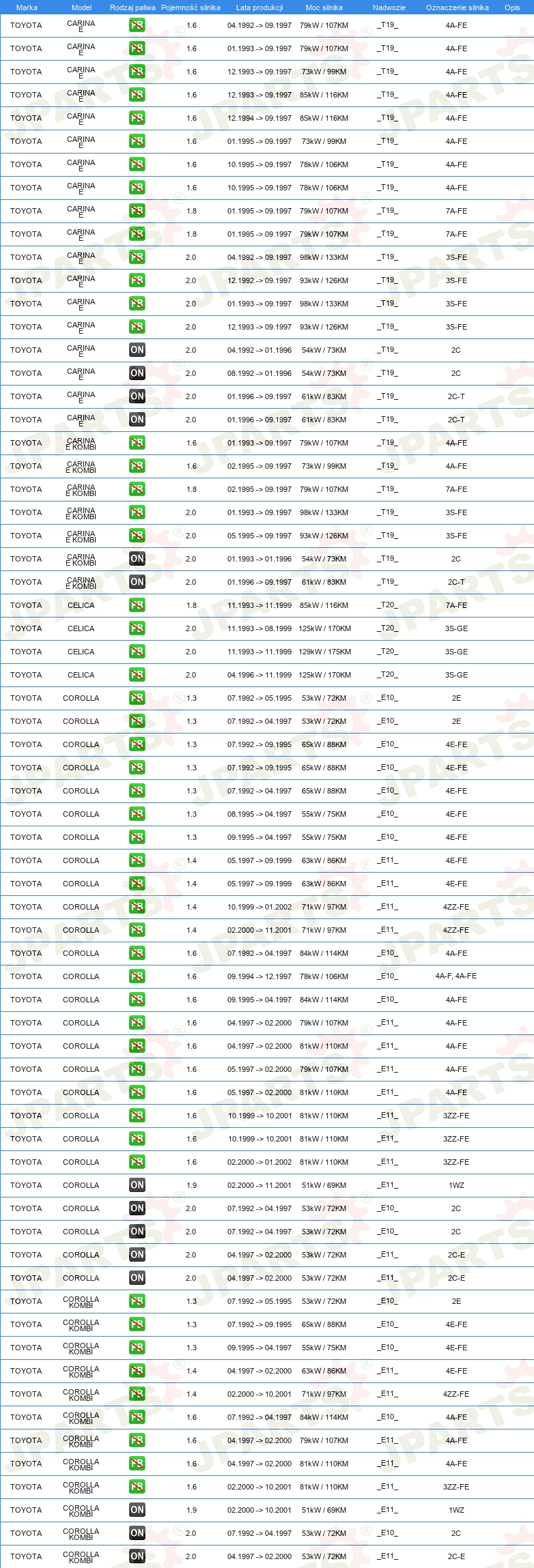Click diesel ON icon in Carina E 04.1992 54kW row
Screen dimensions: 534x1568
pos(137,350)
